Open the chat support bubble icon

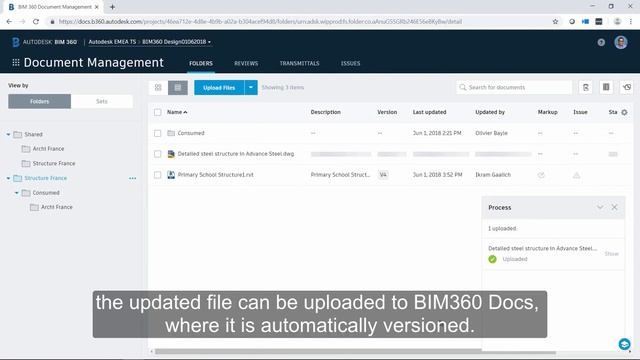click(x=624, y=344)
